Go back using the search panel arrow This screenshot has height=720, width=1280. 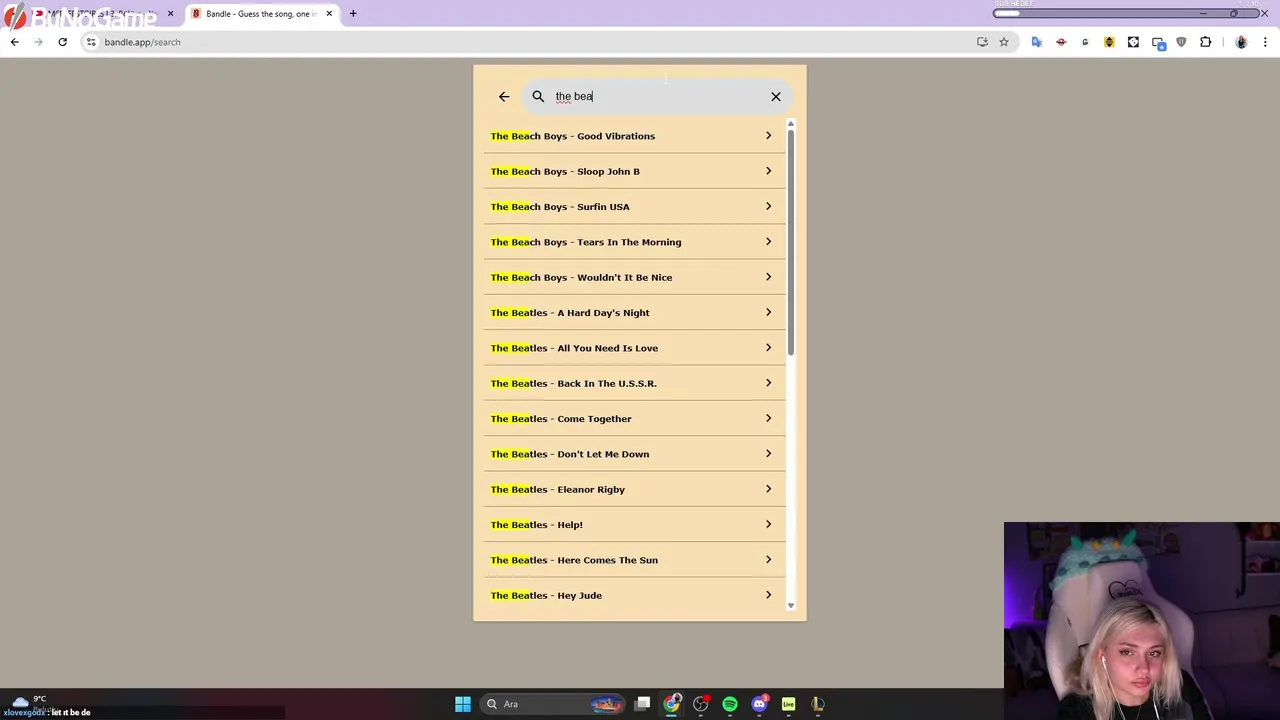pos(504,96)
